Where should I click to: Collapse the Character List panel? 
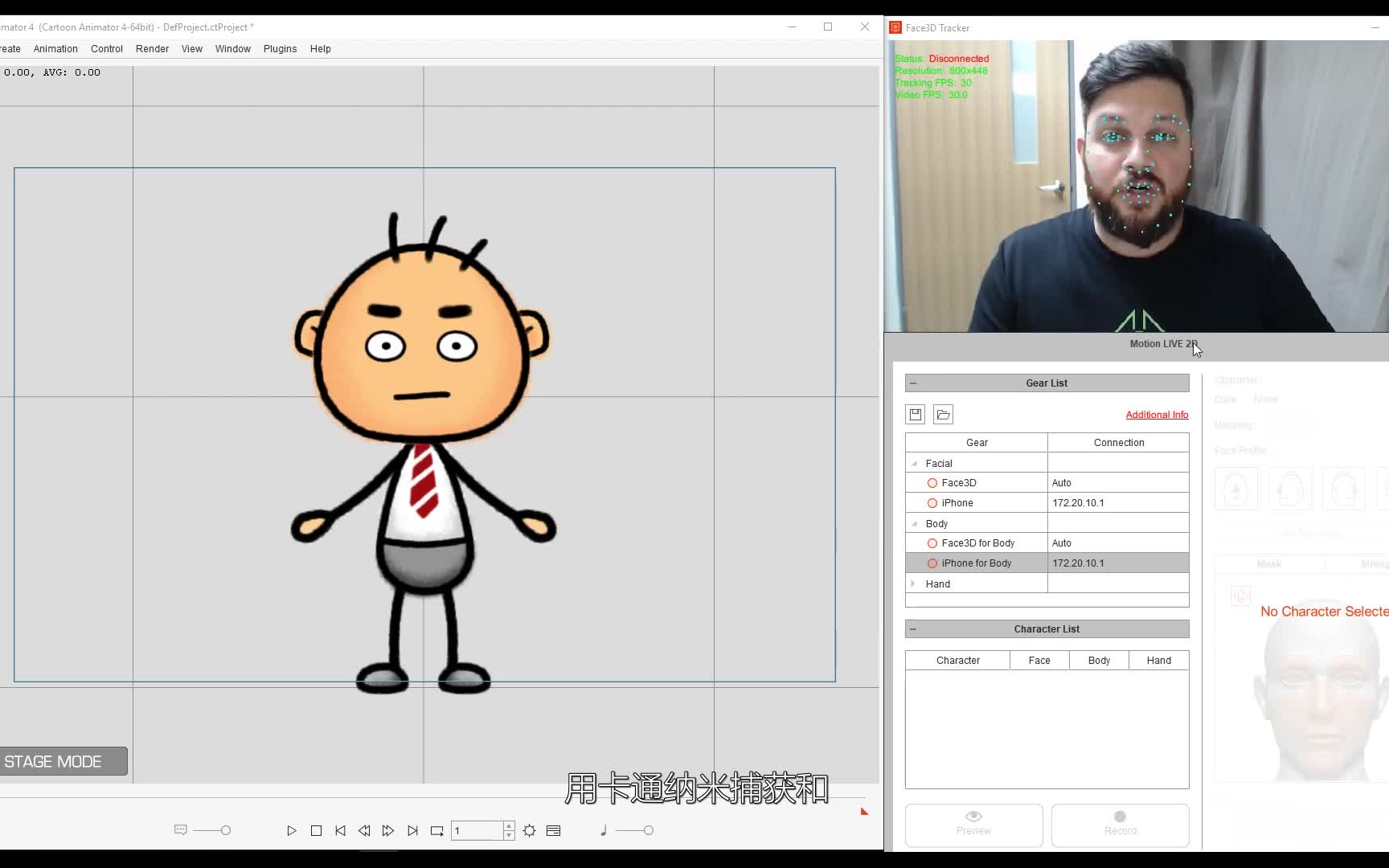pos(913,628)
